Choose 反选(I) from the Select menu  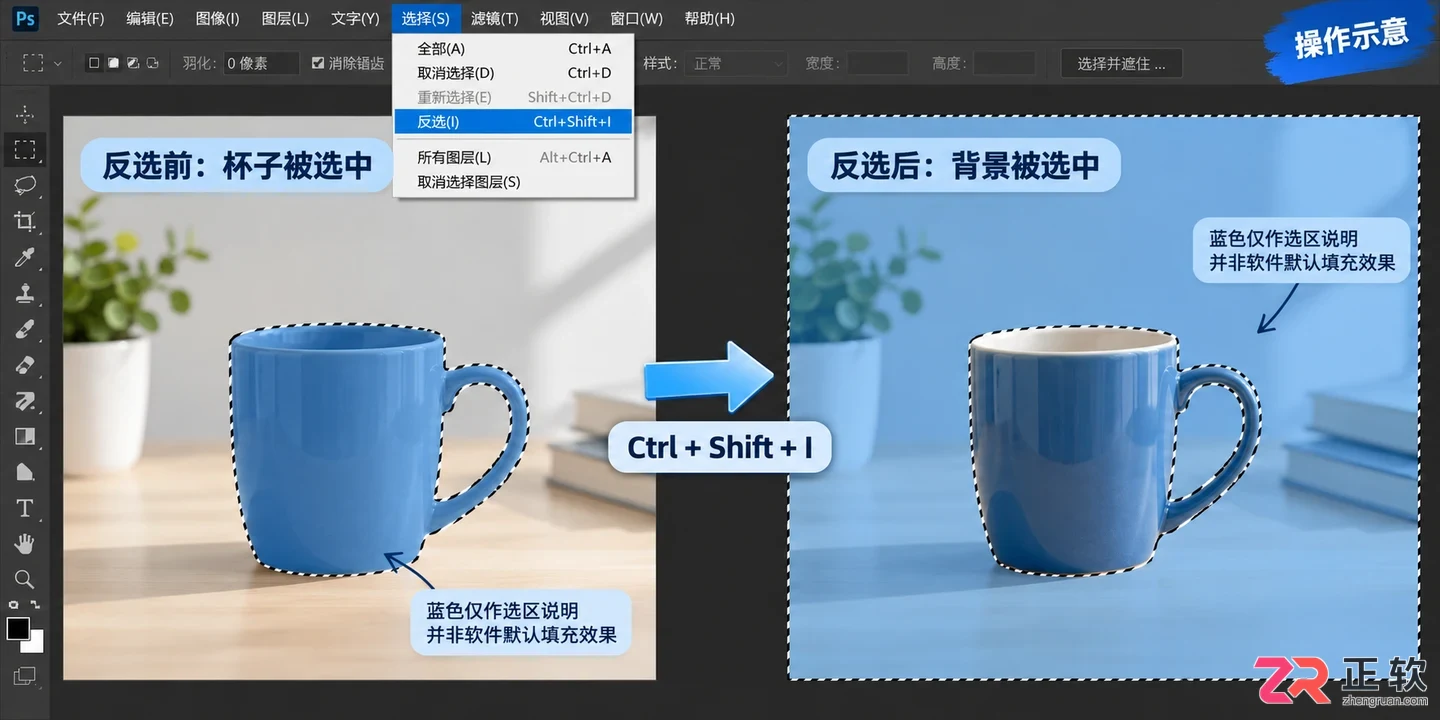point(513,121)
